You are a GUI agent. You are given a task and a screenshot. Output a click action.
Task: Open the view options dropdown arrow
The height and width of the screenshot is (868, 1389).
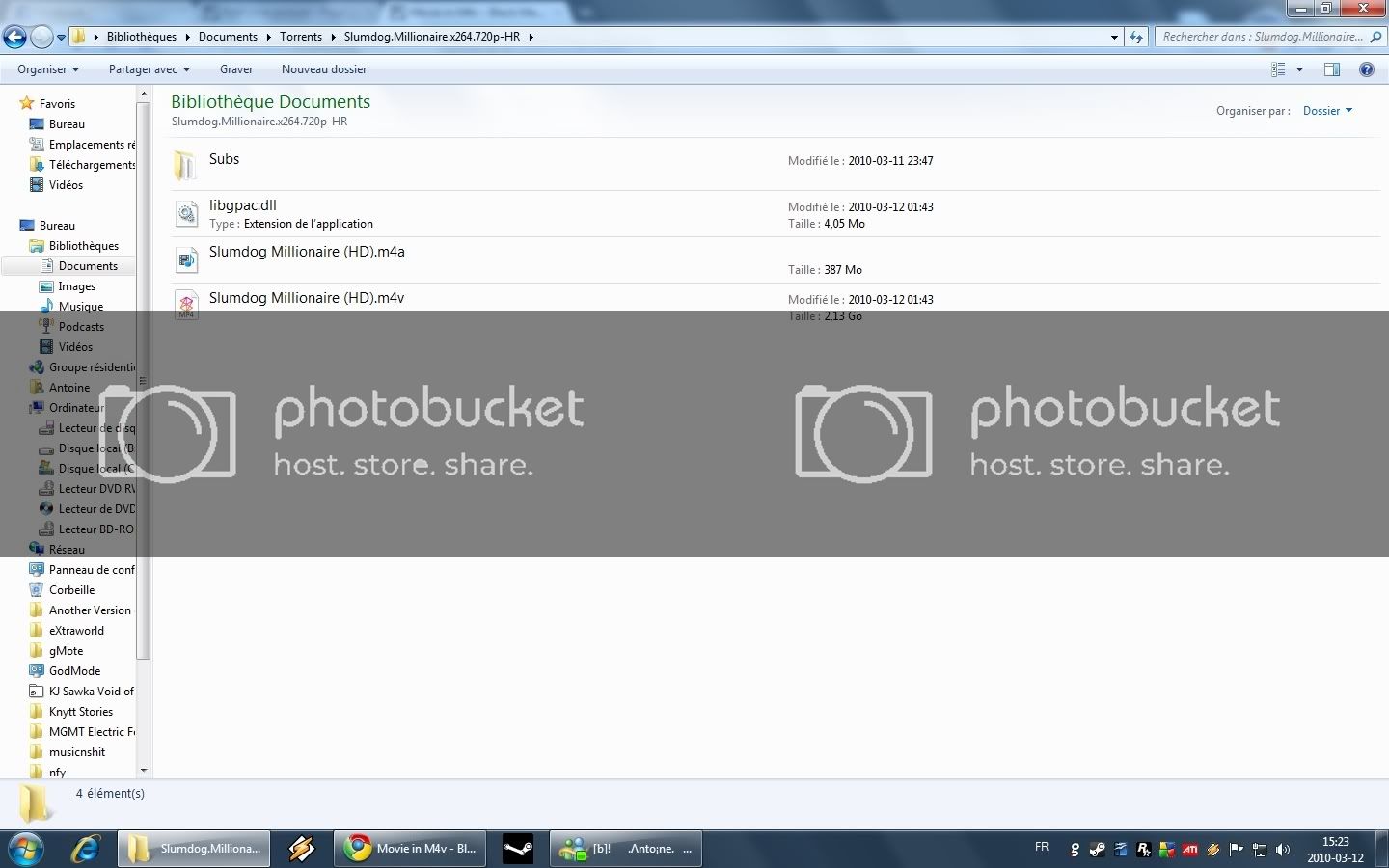[x=1299, y=69]
